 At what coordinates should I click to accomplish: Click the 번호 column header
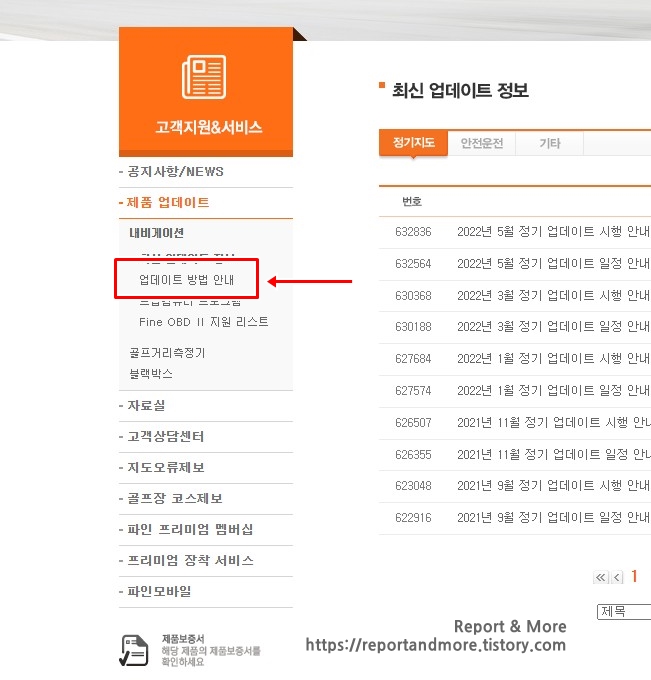coord(412,202)
